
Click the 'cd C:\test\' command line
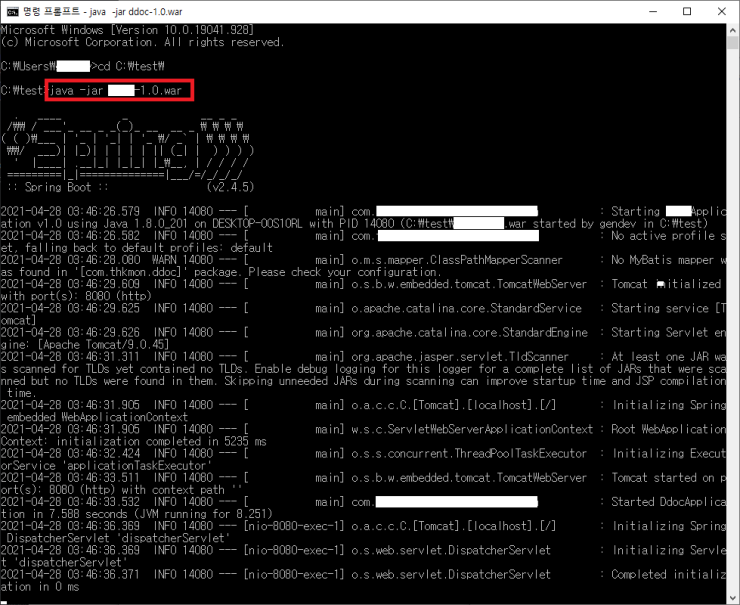[130, 66]
